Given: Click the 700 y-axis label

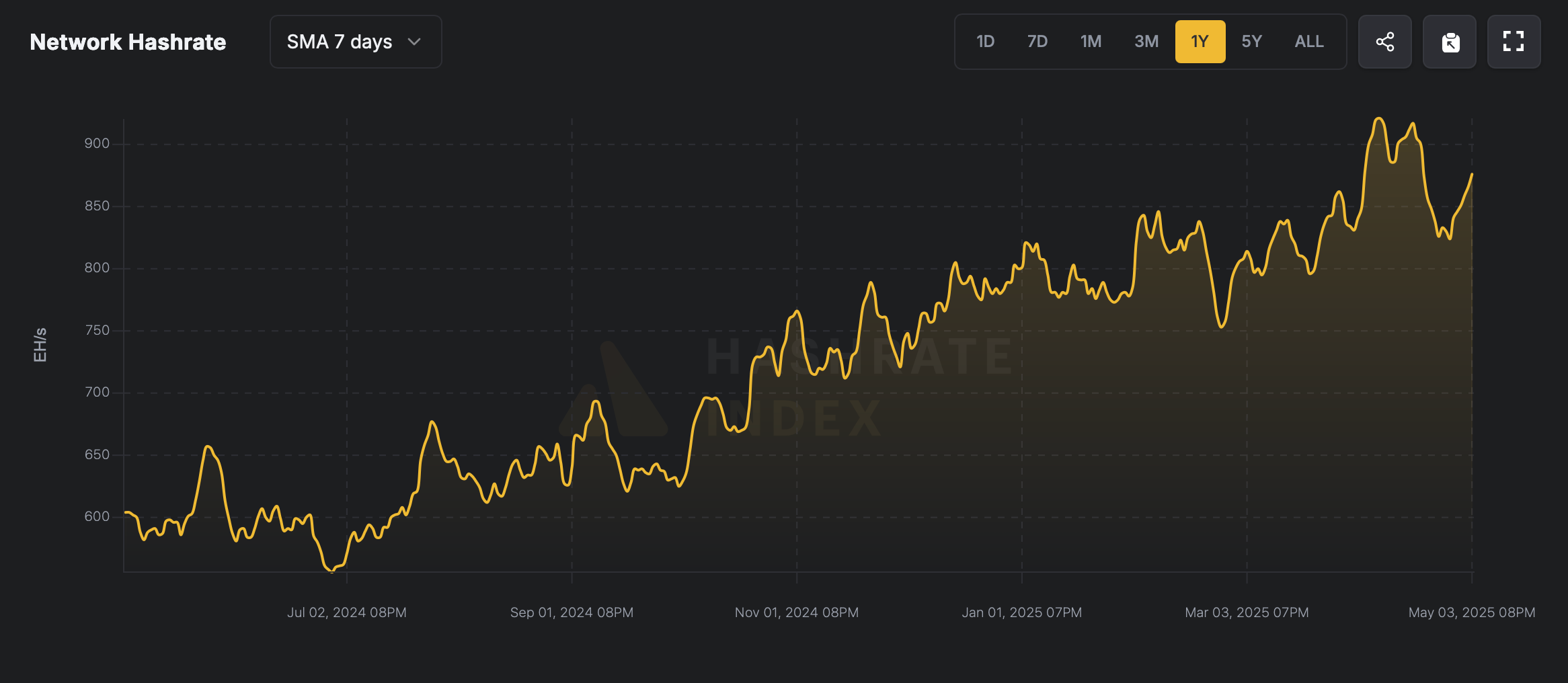Looking at the screenshot, I should tap(97, 392).
